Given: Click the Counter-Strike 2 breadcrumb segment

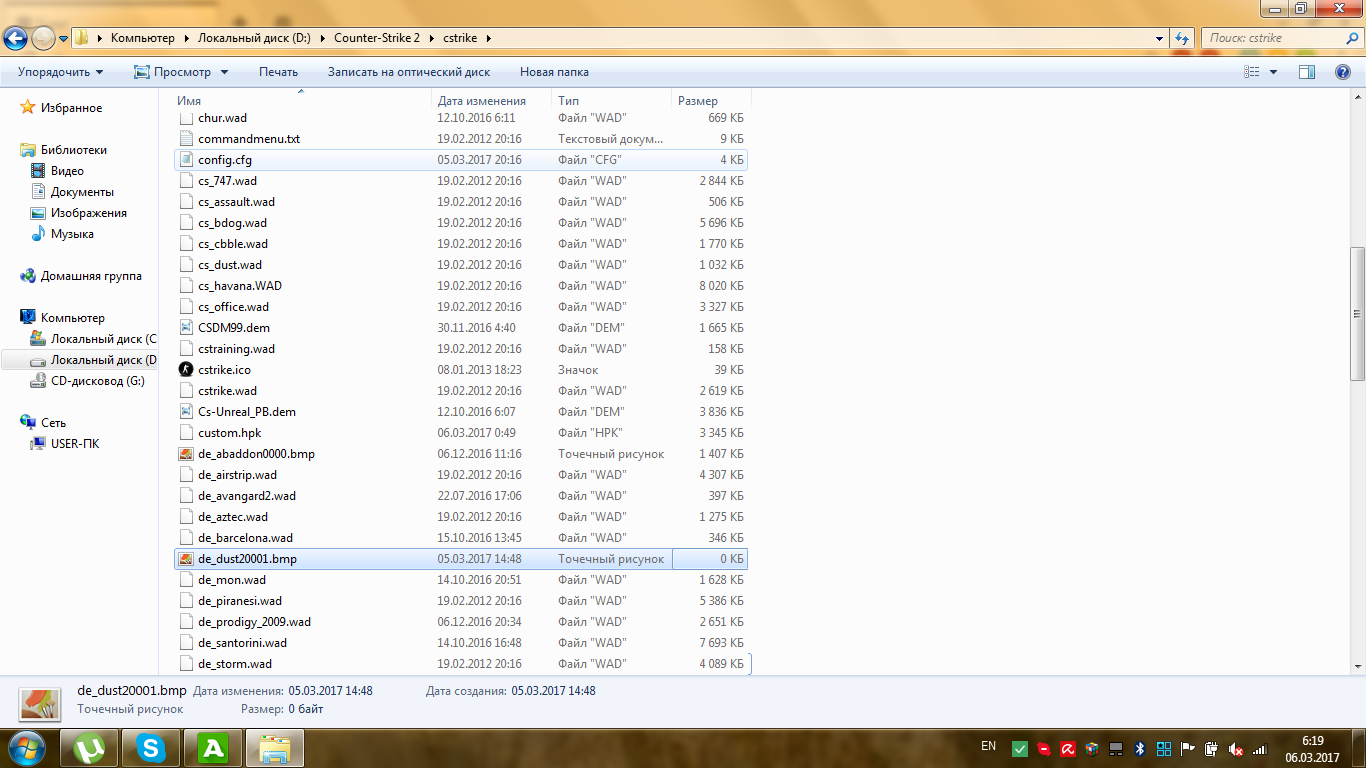Looking at the screenshot, I should pyautogui.click(x=376, y=38).
